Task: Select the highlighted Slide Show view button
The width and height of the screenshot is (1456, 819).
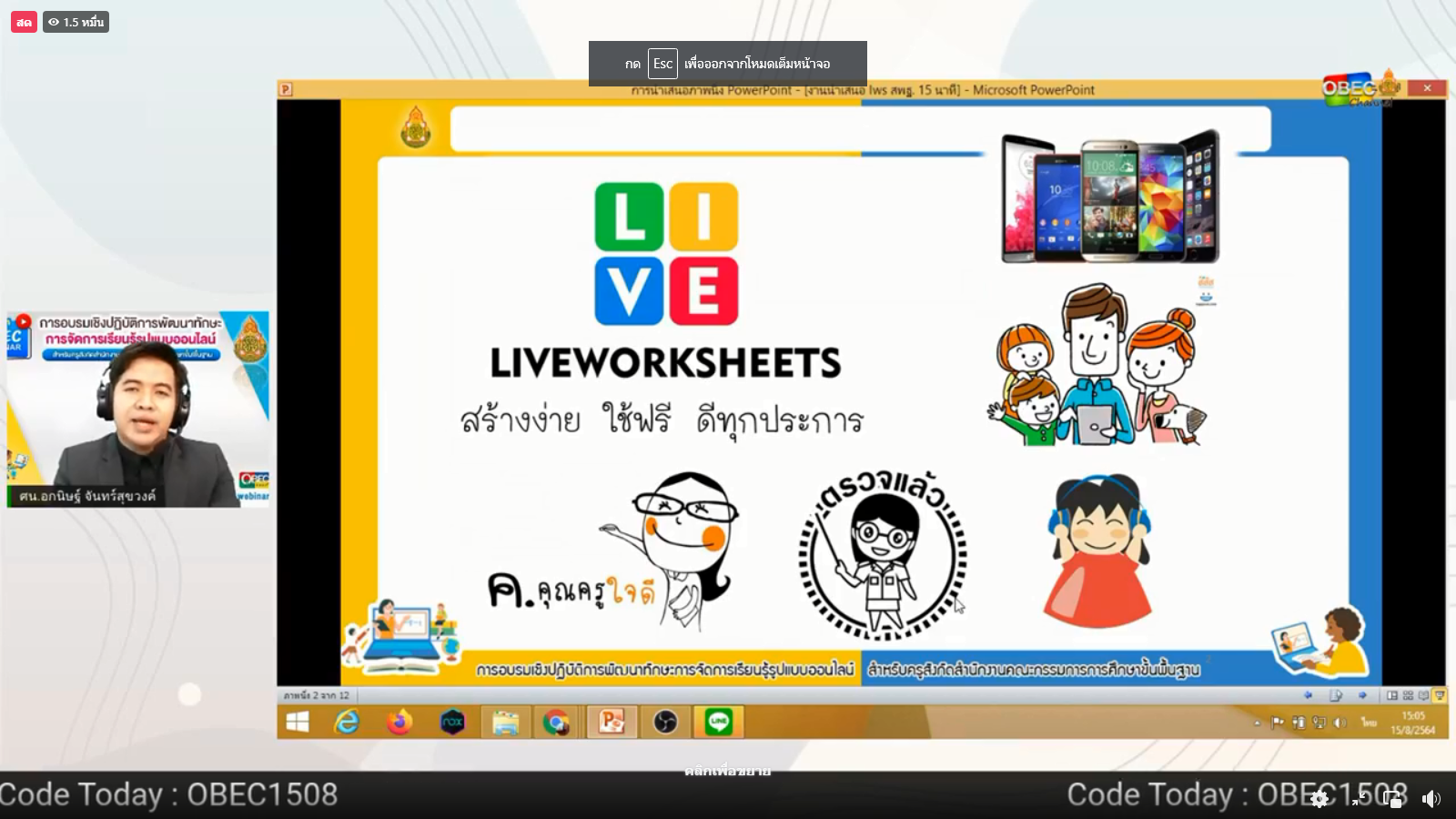Action: [1439, 695]
